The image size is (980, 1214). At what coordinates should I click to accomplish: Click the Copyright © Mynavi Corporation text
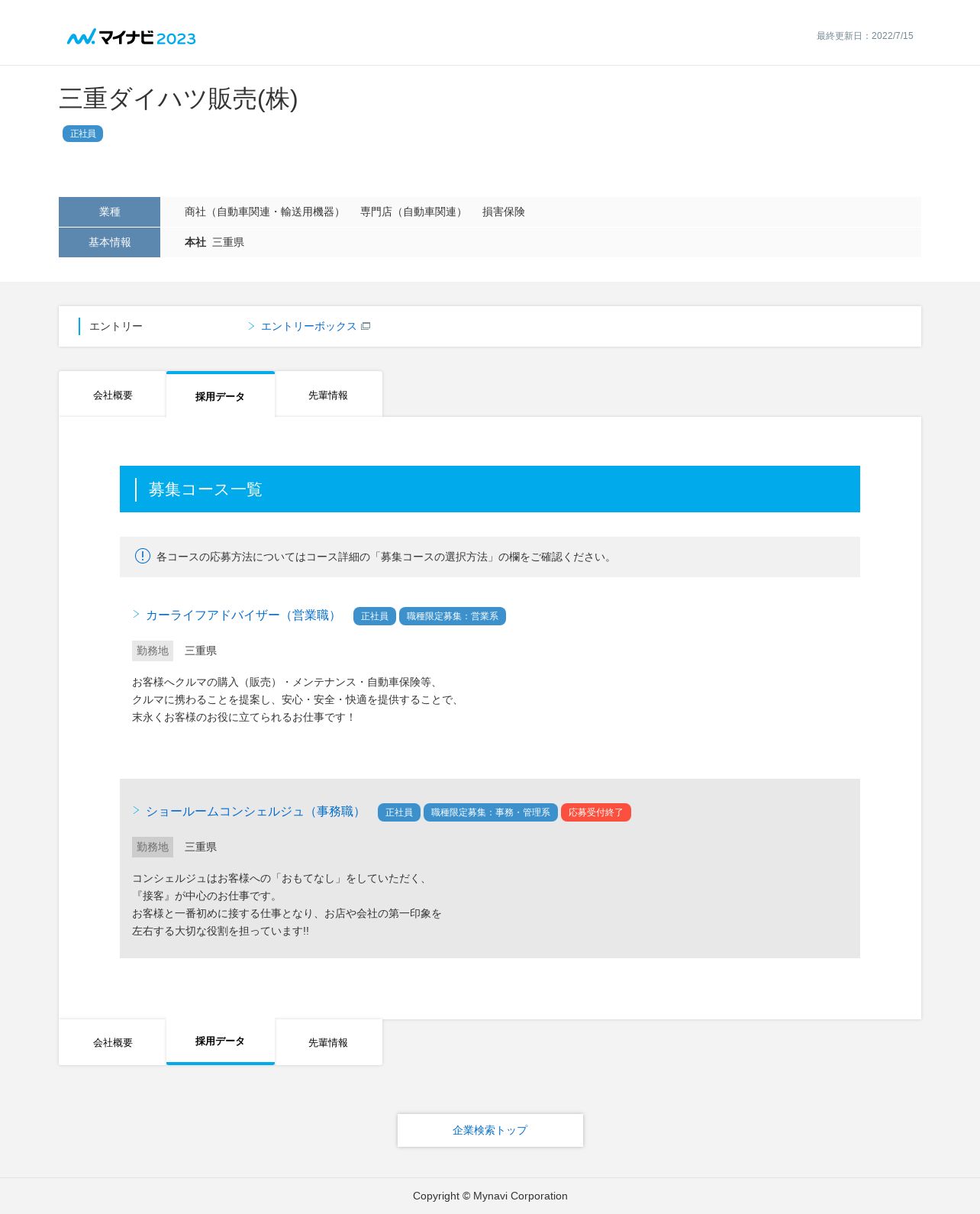coord(490,1196)
